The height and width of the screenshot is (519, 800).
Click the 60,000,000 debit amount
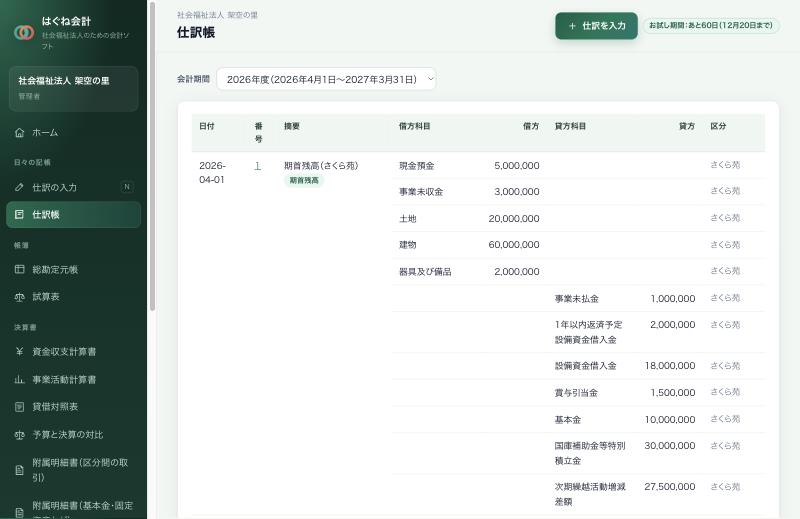[x=514, y=245]
